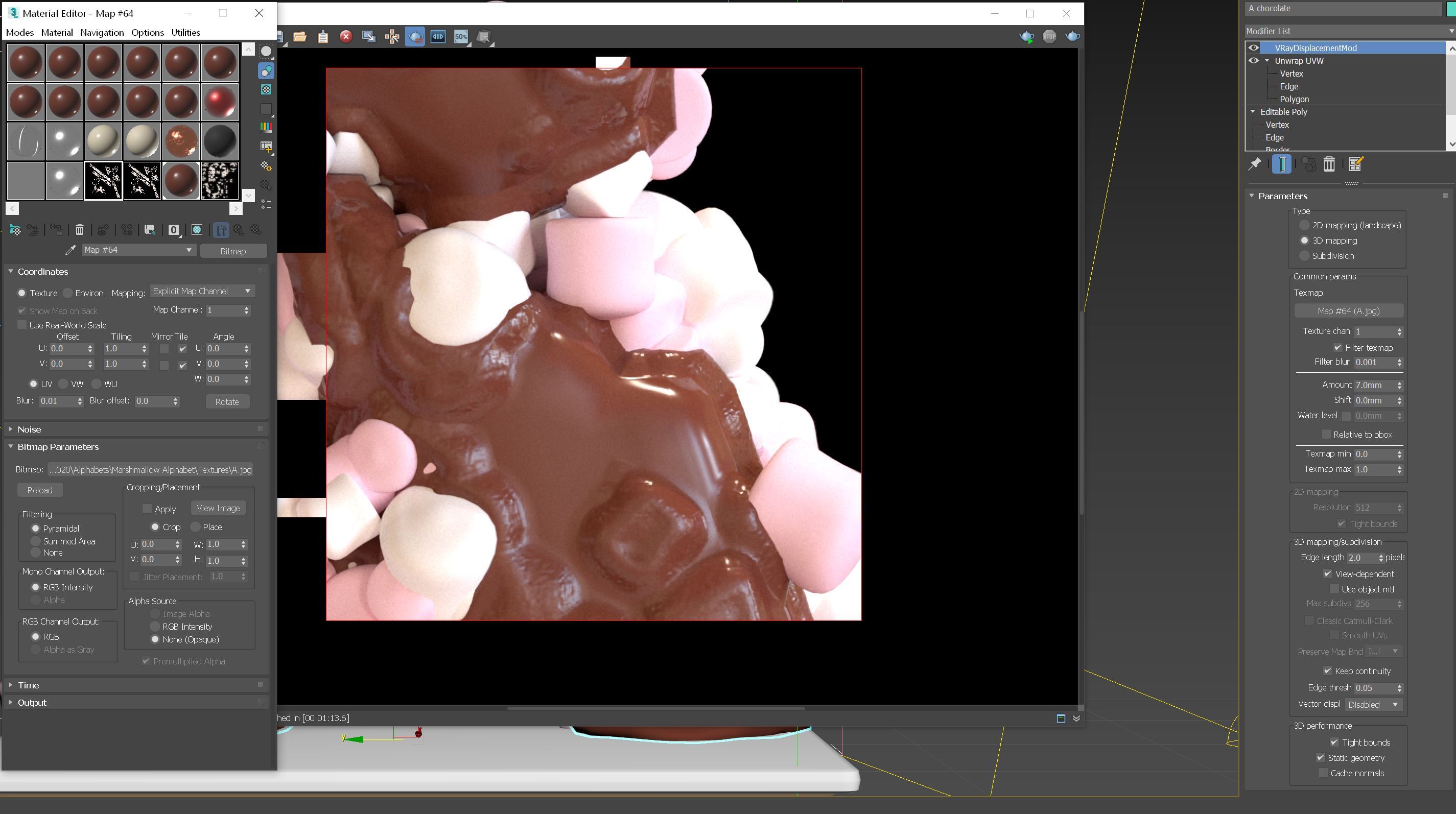This screenshot has height=814, width=1456.
Task: Select Subdivision displacement type
Action: pyautogui.click(x=1304, y=256)
